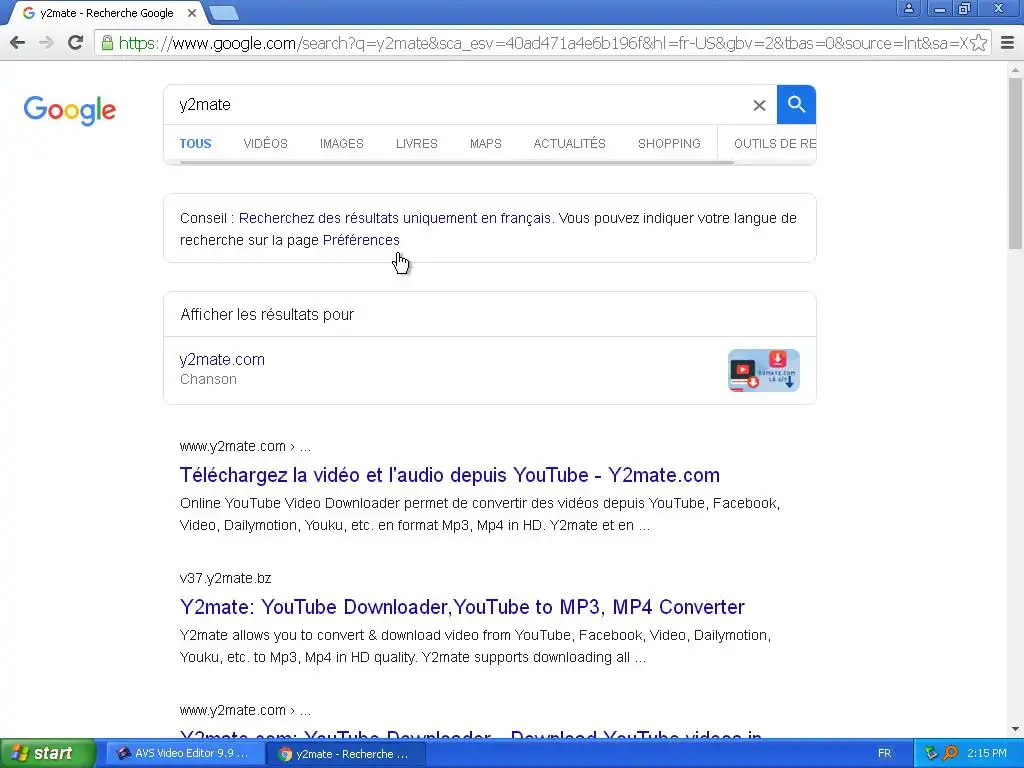Click the FR language indicator

[x=884, y=753]
